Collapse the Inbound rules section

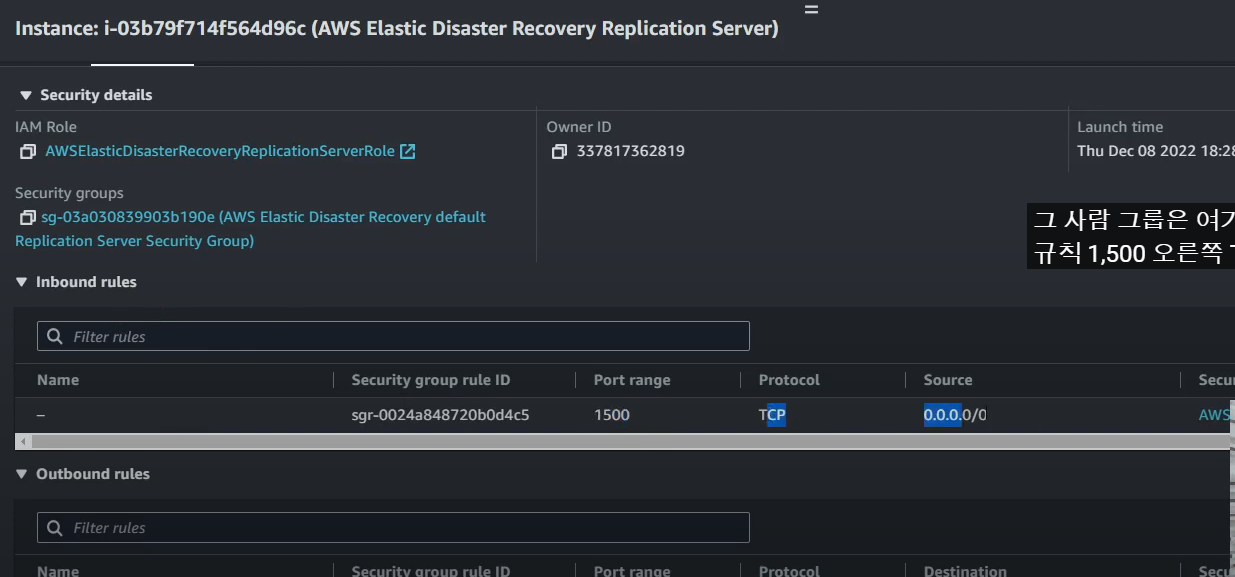point(22,283)
